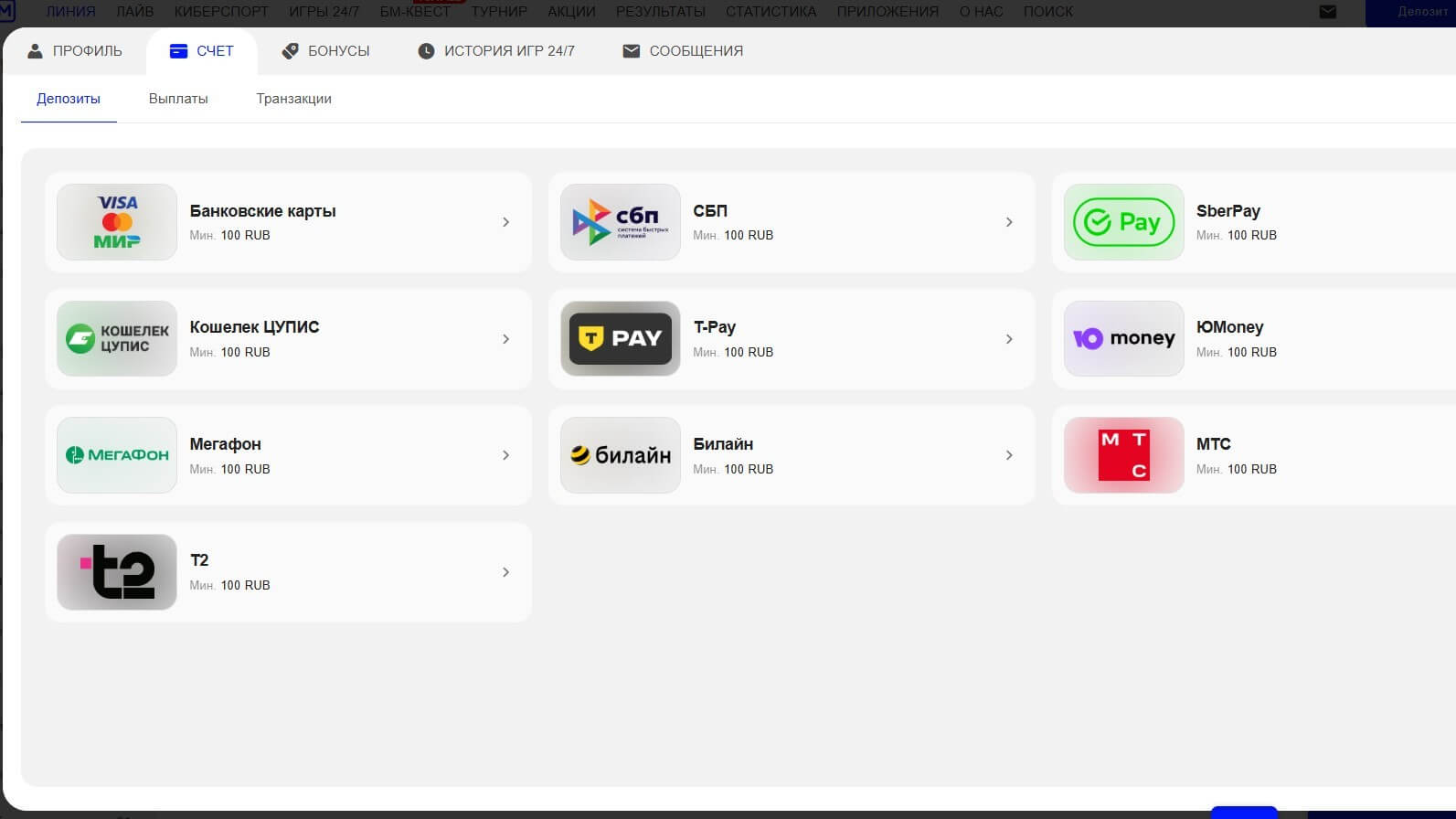Viewport: 1456px width, 819px height.
Task: Open О нас in top navigation
Action: [981, 12]
